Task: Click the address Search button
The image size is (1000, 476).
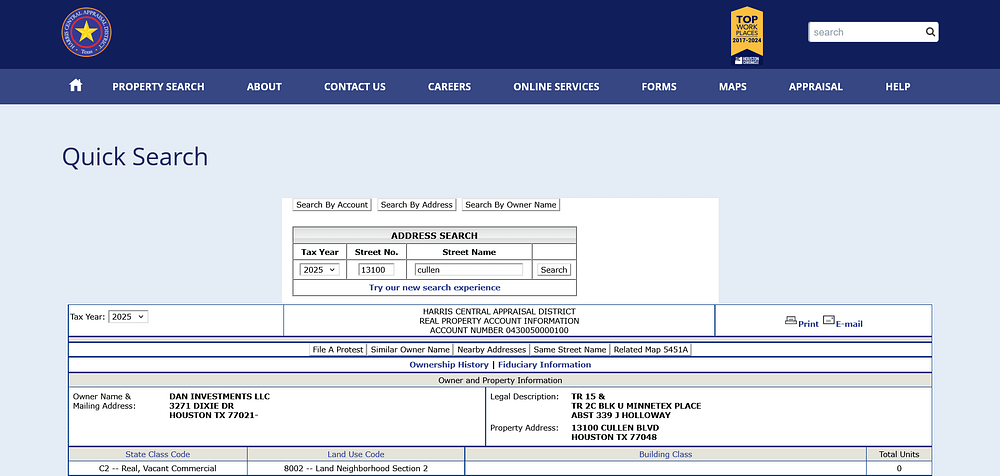Action: [554, 270]
